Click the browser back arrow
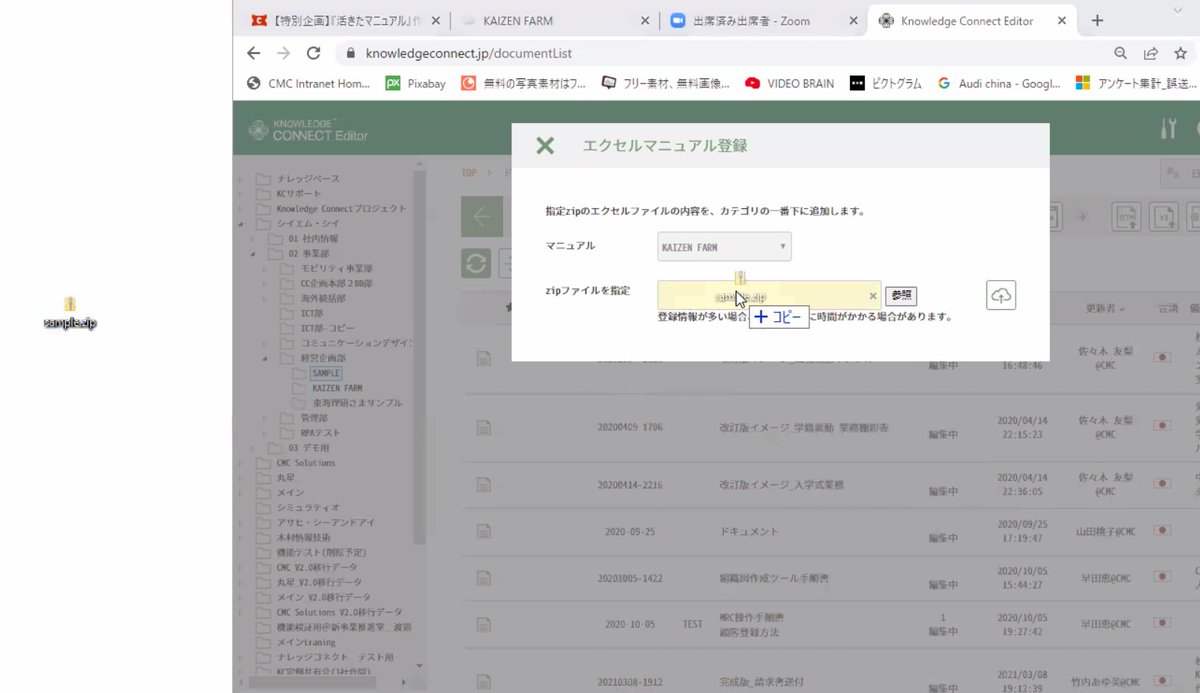 point(253,53)
